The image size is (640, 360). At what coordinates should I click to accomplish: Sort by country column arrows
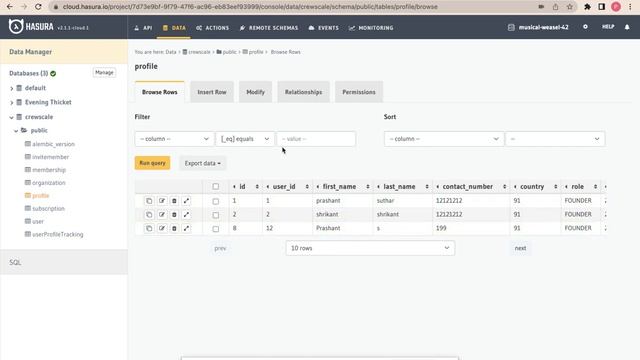tap(556, 187)
